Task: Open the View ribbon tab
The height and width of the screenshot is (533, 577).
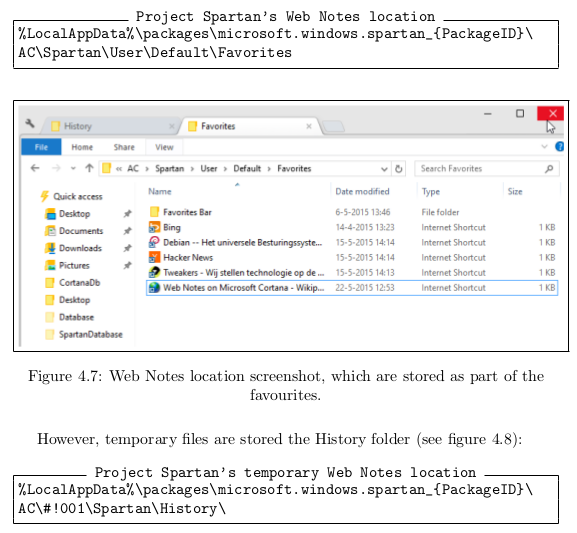Action: (164, 147)
